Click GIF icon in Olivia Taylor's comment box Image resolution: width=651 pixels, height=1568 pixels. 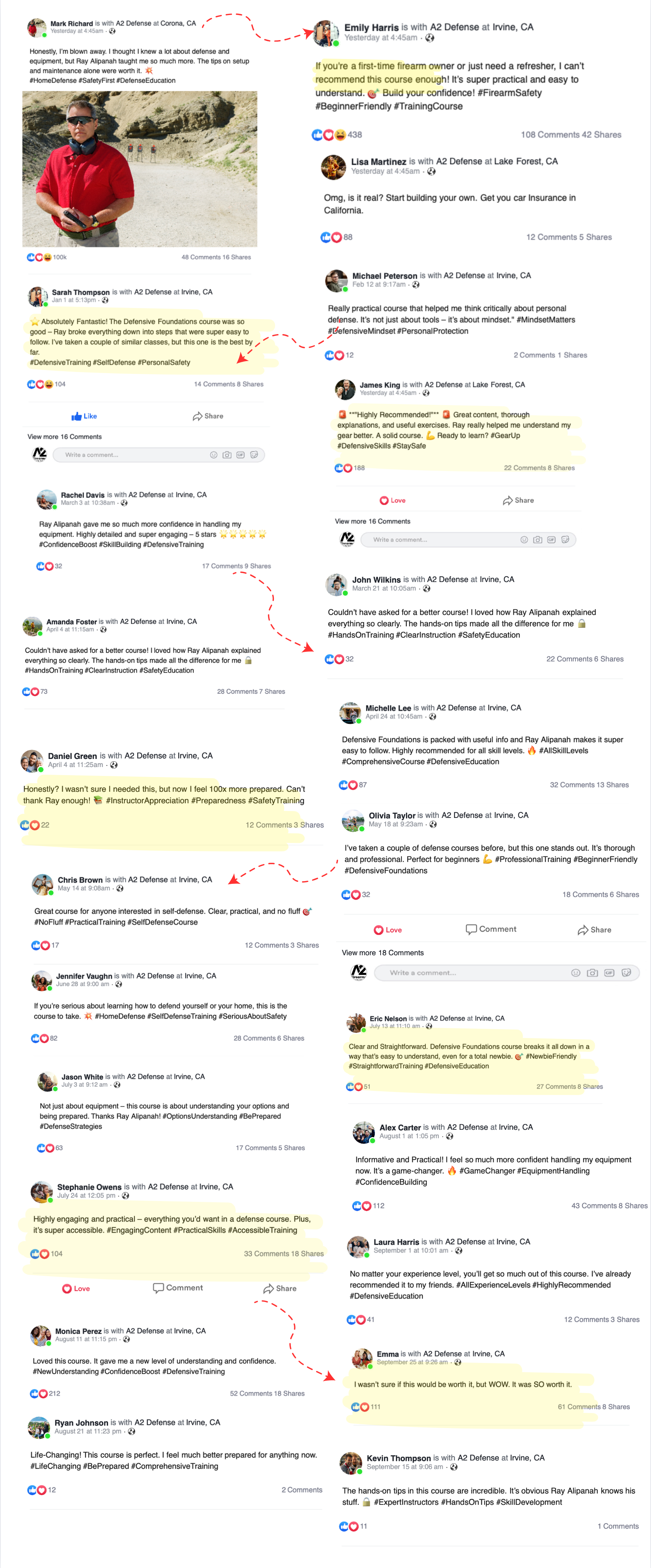[609, 973]
